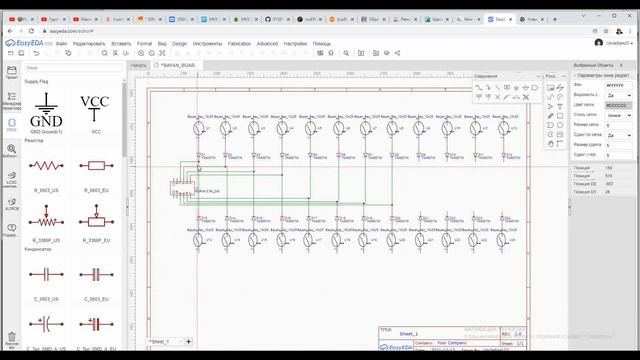Select the Text drawing tool
Viewport: 640px width, 360px height.
click(560, 106)
